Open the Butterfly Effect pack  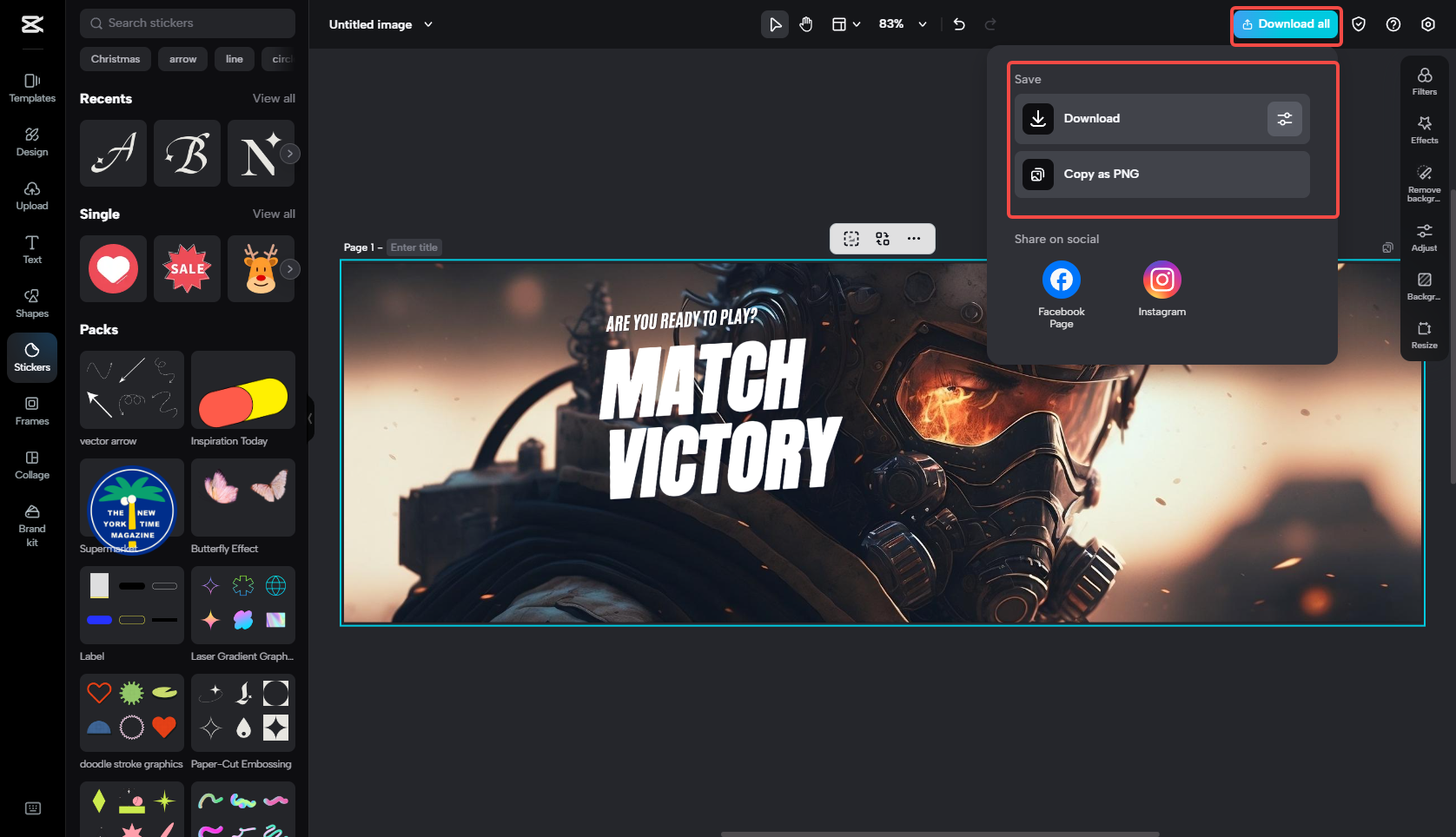click(x=243, y=498)
